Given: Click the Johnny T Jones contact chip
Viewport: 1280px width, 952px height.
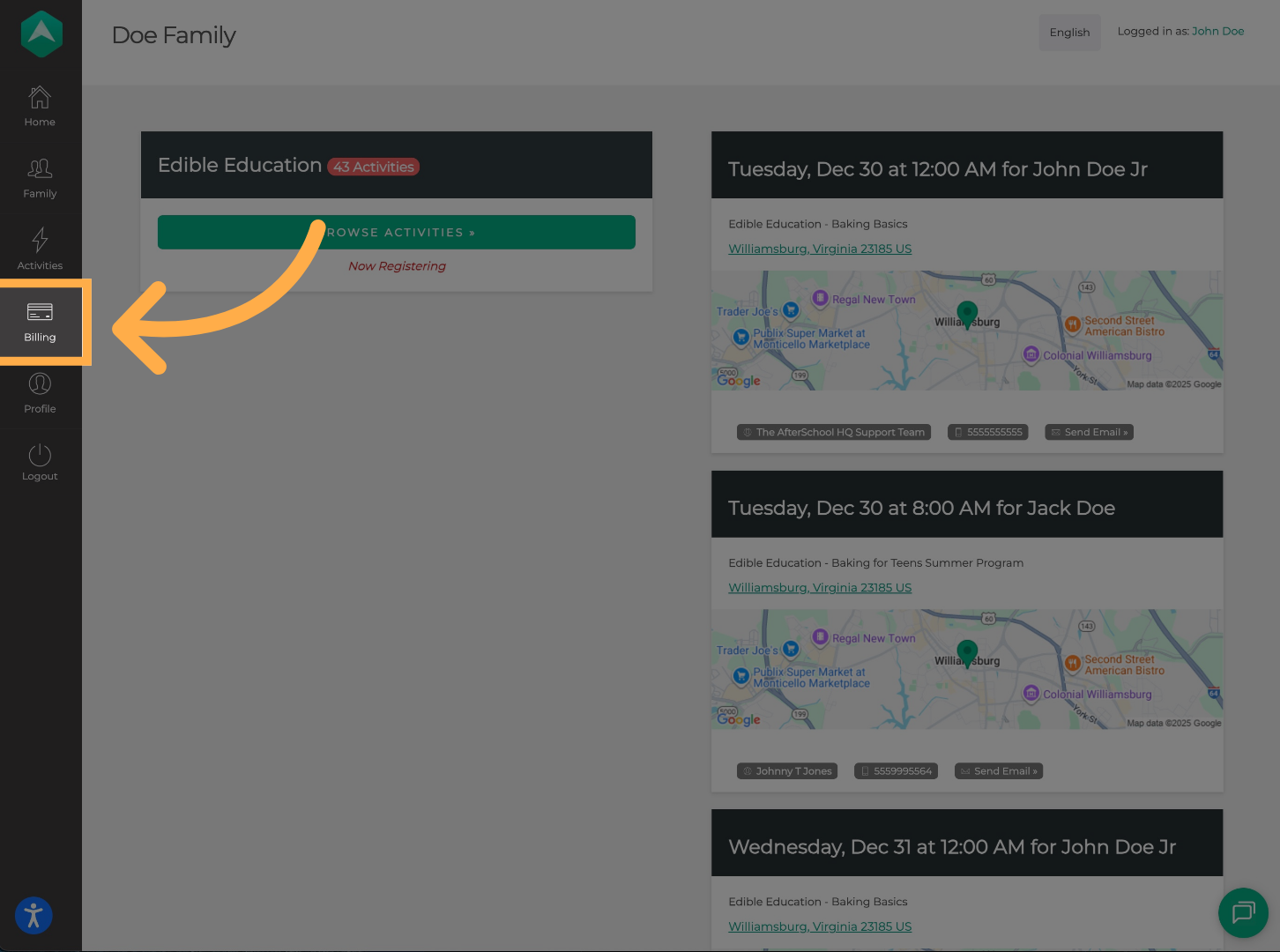Looking at the screenshot, I should tap(786, 770).
